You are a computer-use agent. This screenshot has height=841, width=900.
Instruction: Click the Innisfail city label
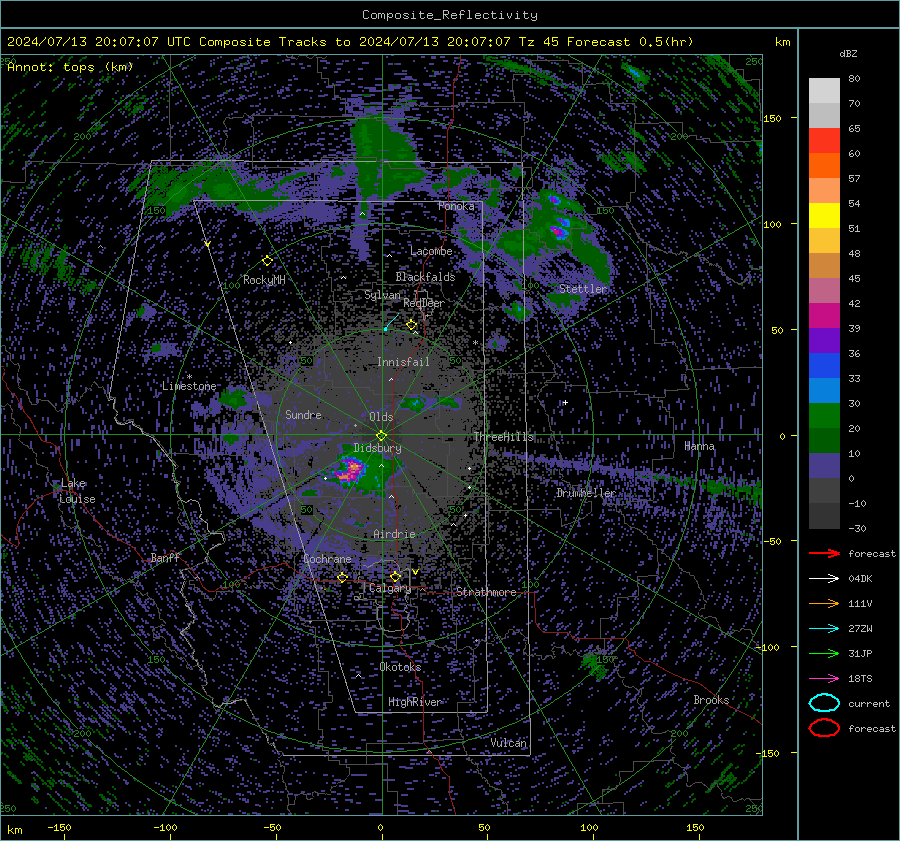pyautogui.click(x=403, y=362)
